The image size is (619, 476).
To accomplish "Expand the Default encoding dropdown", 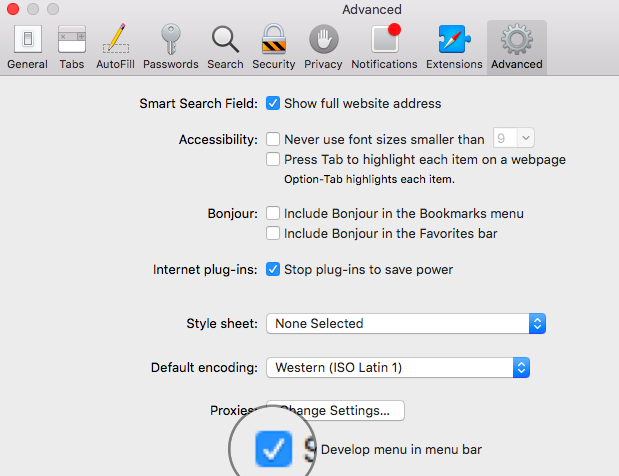I will point(397,368).
